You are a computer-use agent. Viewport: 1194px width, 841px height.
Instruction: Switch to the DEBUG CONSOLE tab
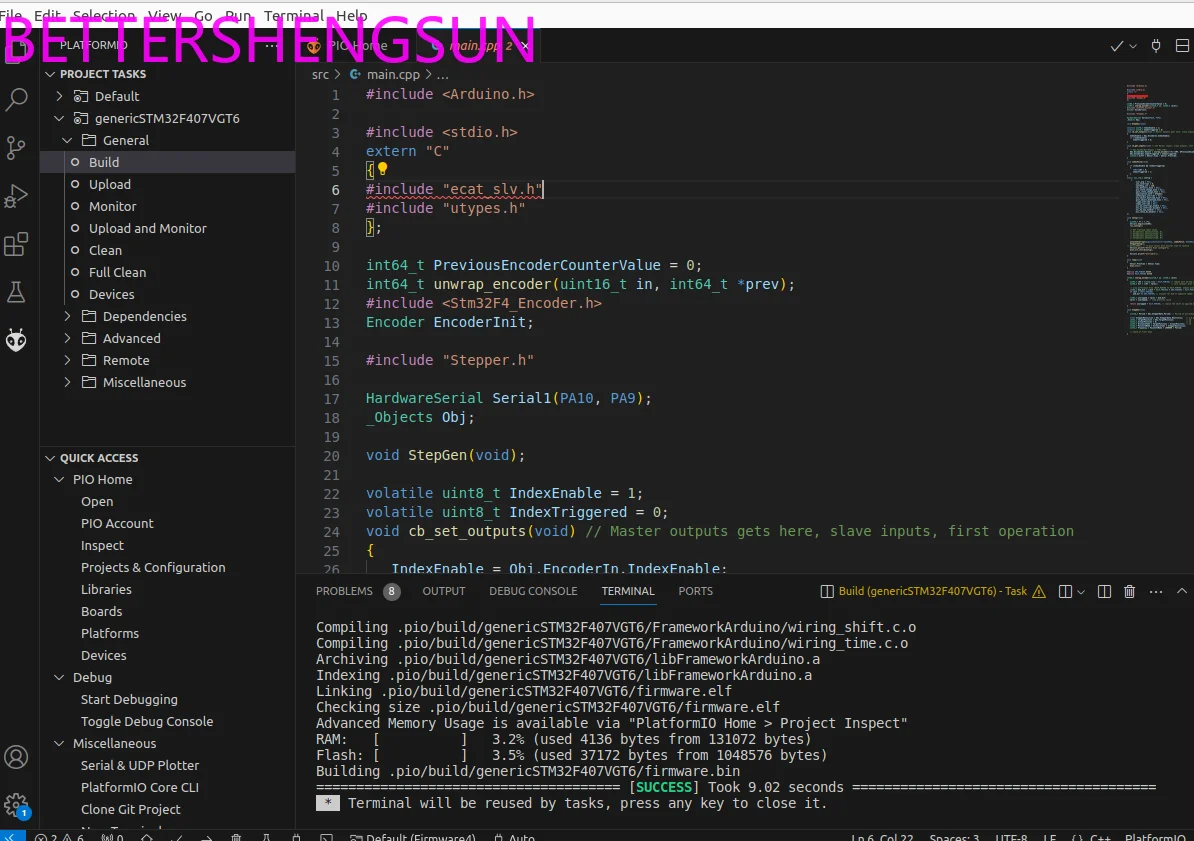[533, 591]
